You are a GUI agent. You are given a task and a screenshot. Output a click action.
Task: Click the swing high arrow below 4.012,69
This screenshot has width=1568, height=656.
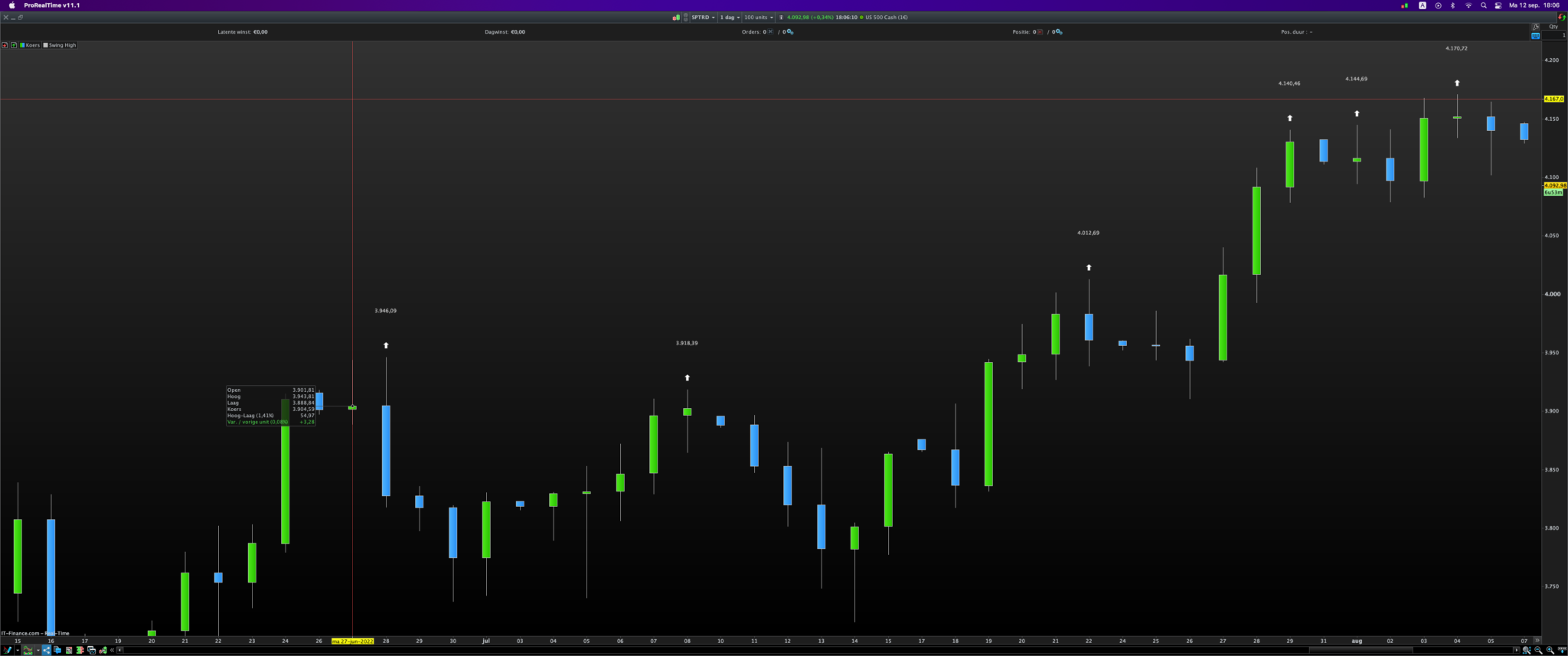point(1089,267)
